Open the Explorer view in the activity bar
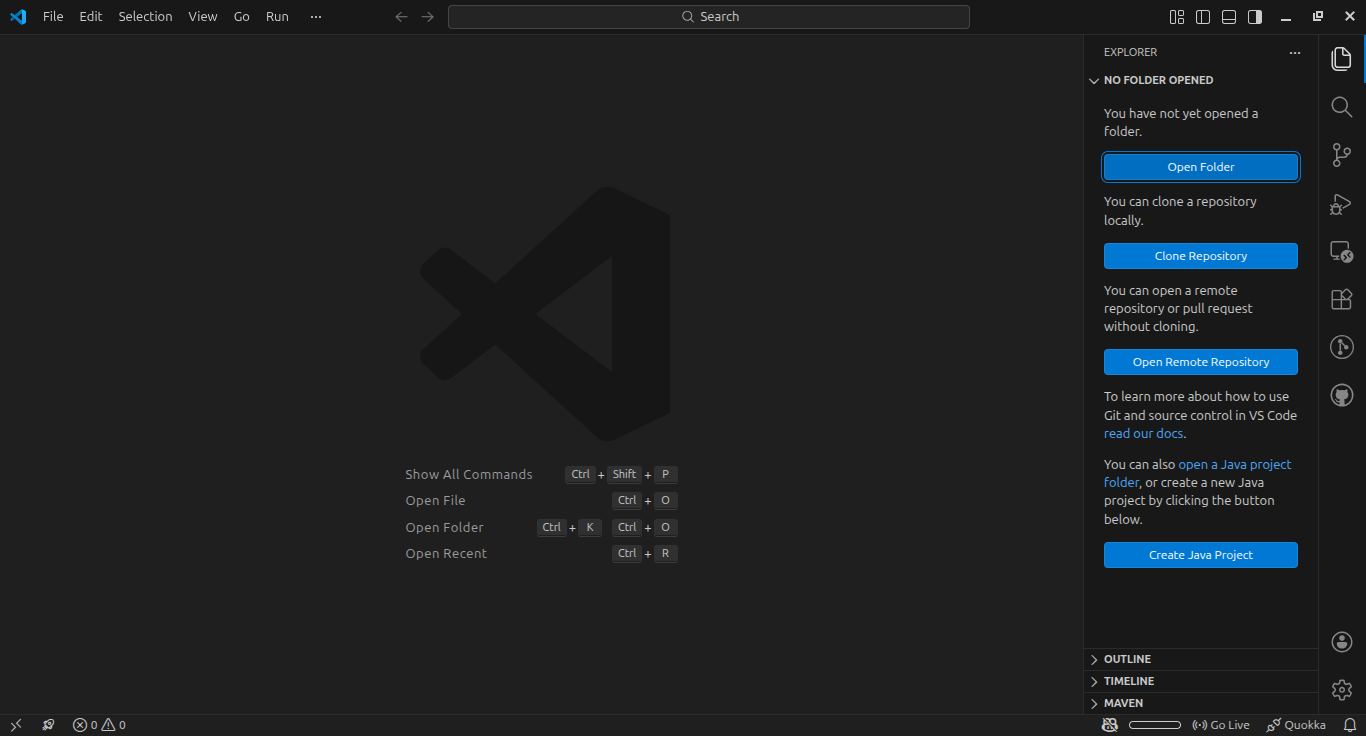This screenshot has width=1366, height=736. [1342, 59]
